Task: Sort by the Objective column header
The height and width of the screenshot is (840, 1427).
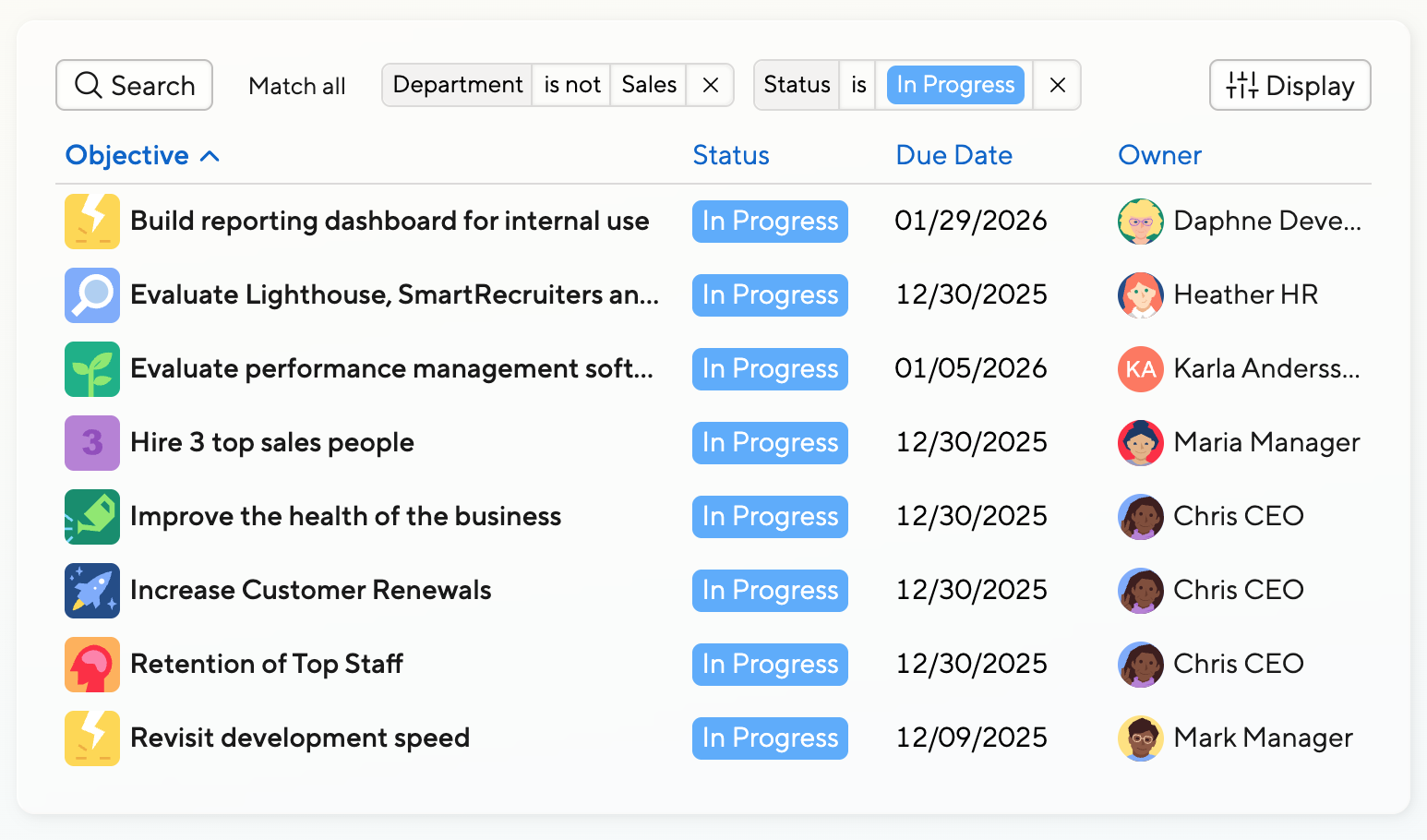Action: (x=127, y=155)
